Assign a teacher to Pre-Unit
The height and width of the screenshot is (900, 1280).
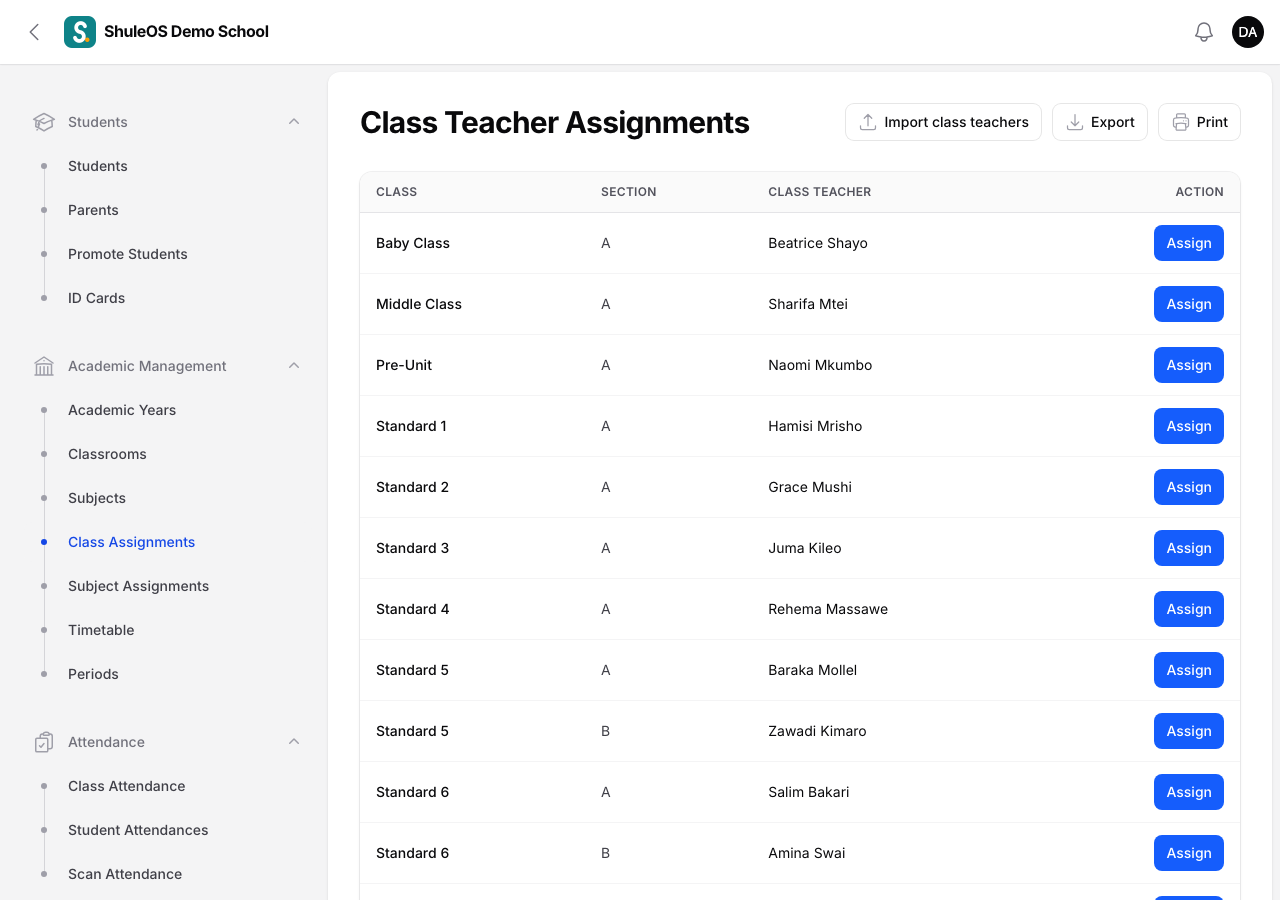pos(1189,365)
